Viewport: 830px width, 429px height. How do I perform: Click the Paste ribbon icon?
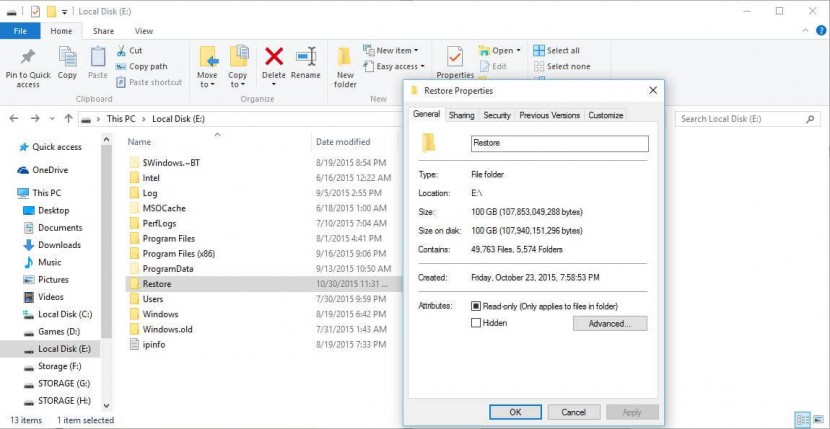(98, 57)
